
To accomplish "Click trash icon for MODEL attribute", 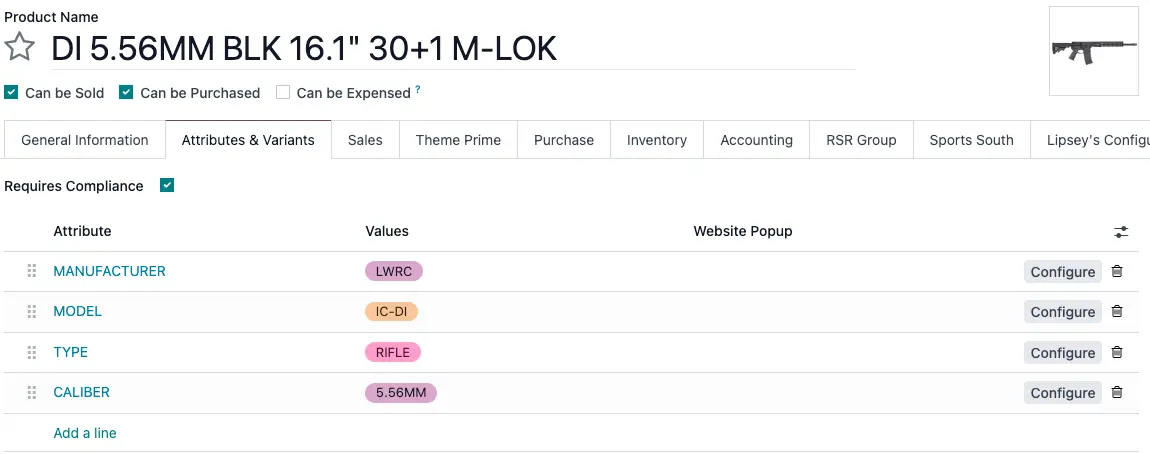I will tap(1117, 311).
